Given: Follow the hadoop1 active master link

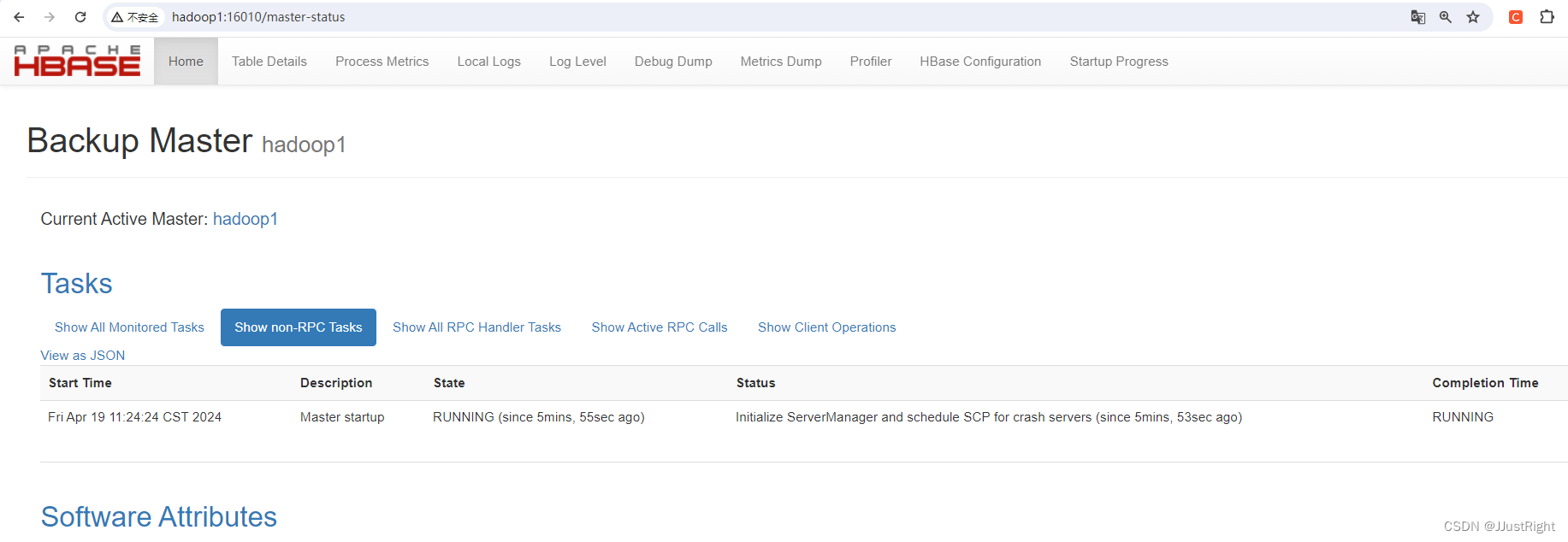Looking at the screenshot, I should point(246,219).
